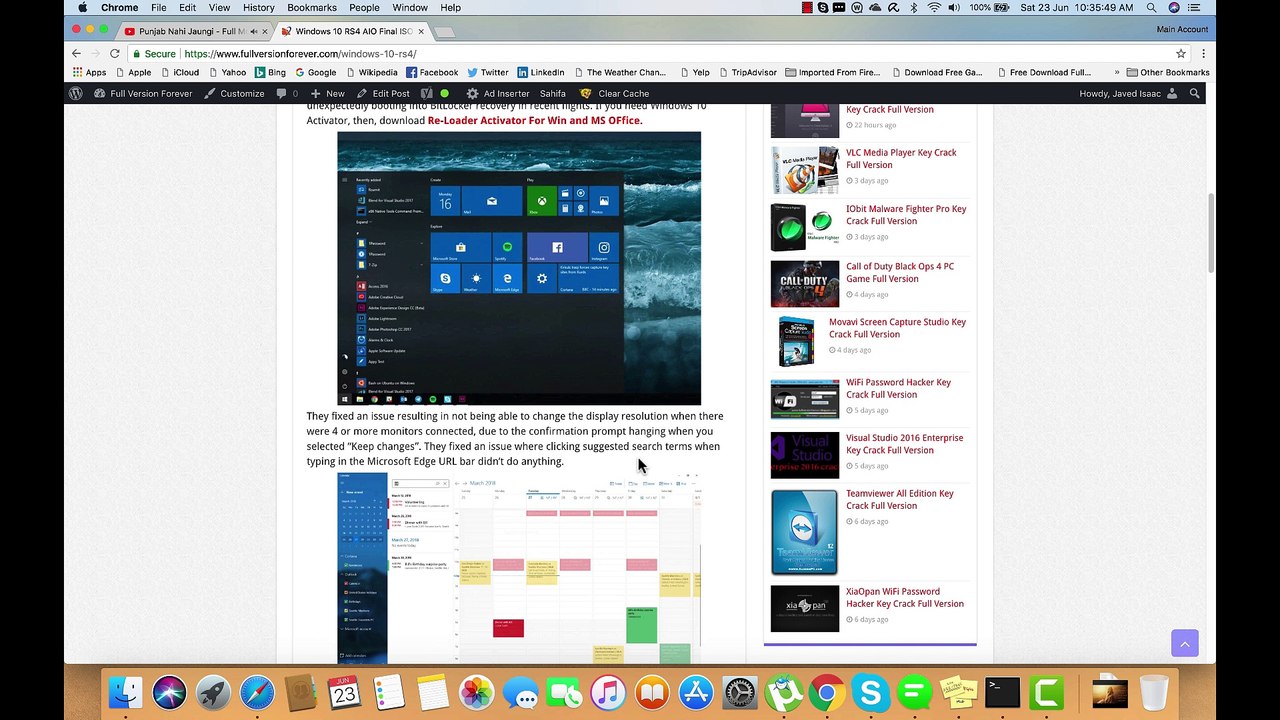The image size is (1280, 720).
Task: Launch Siri from the Dock
Action: point(170,692)
